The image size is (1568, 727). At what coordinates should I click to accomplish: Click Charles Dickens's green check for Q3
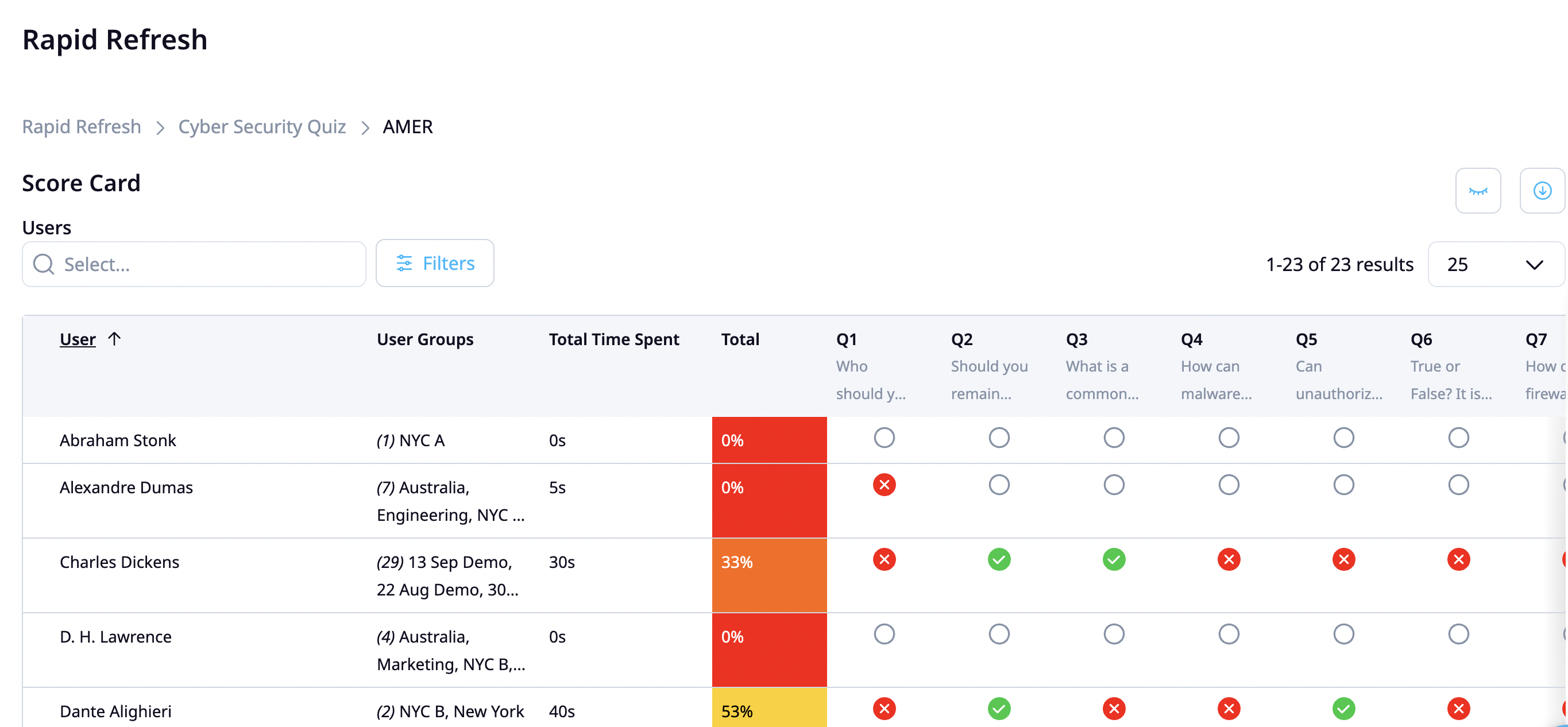coord(1113,560)
